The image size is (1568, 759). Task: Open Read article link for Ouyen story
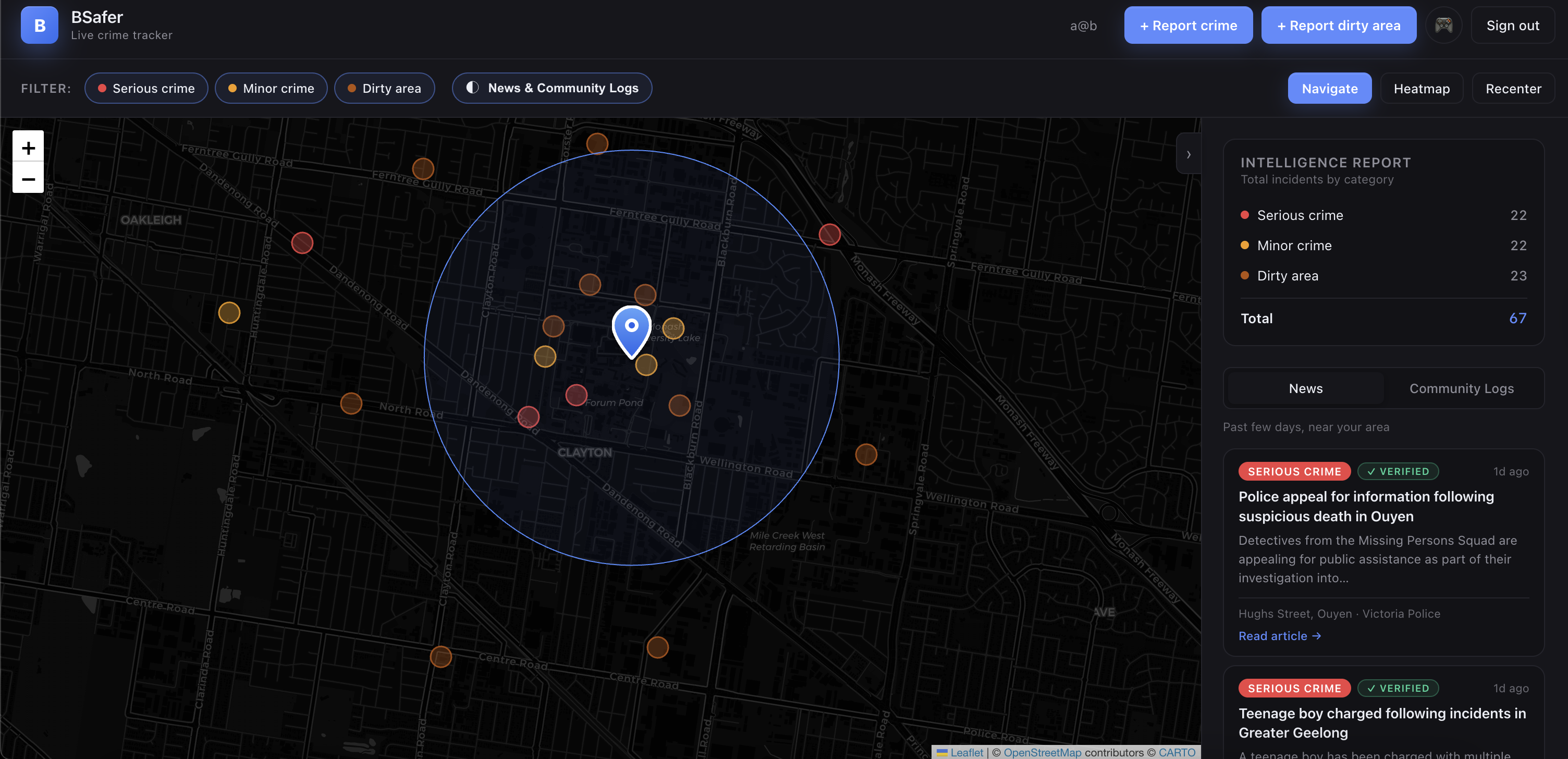(x=1279, y=635)
